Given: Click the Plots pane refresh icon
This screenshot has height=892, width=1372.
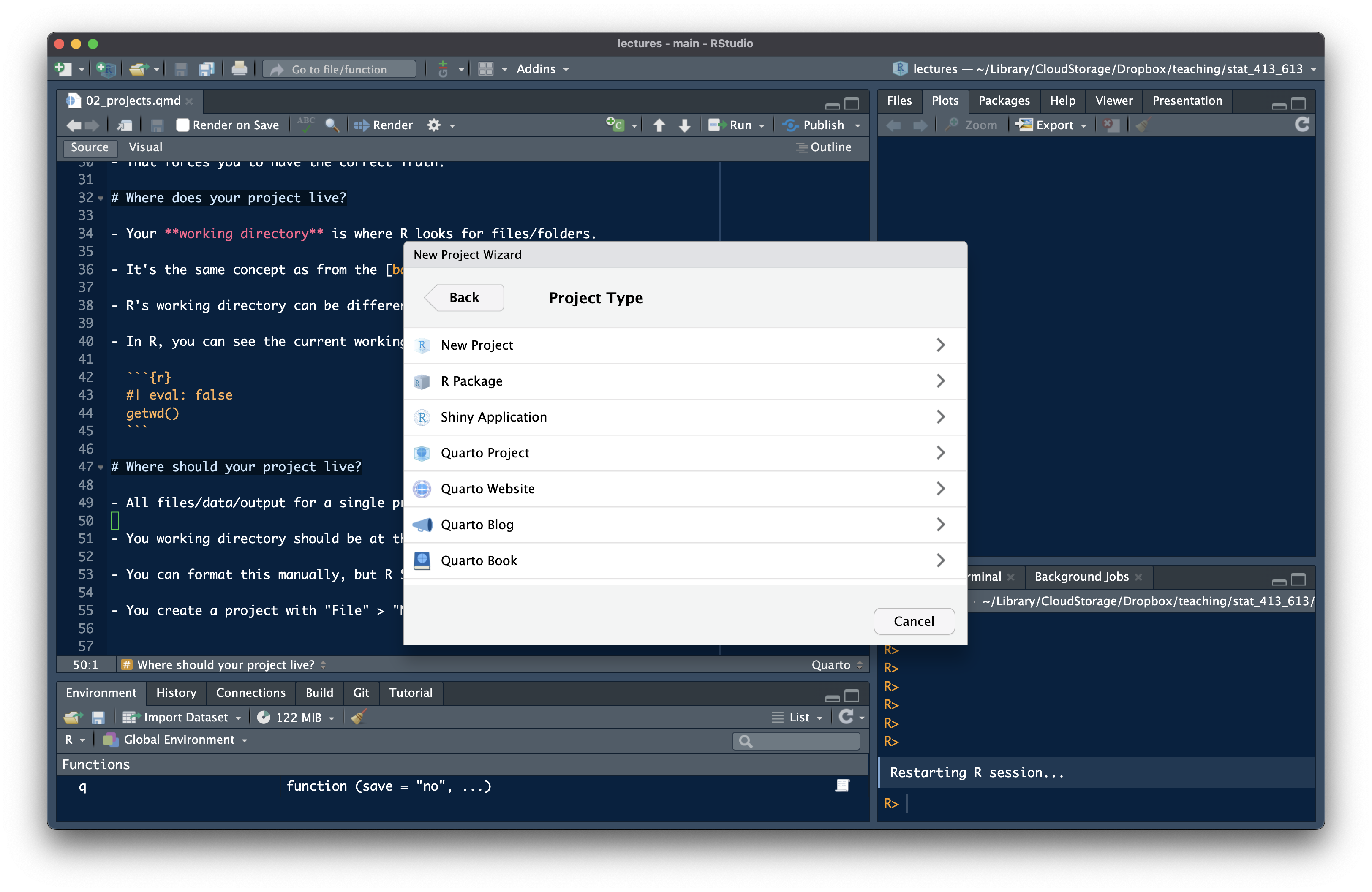Looking at the screenshot, I should [x=1302, y=125].
